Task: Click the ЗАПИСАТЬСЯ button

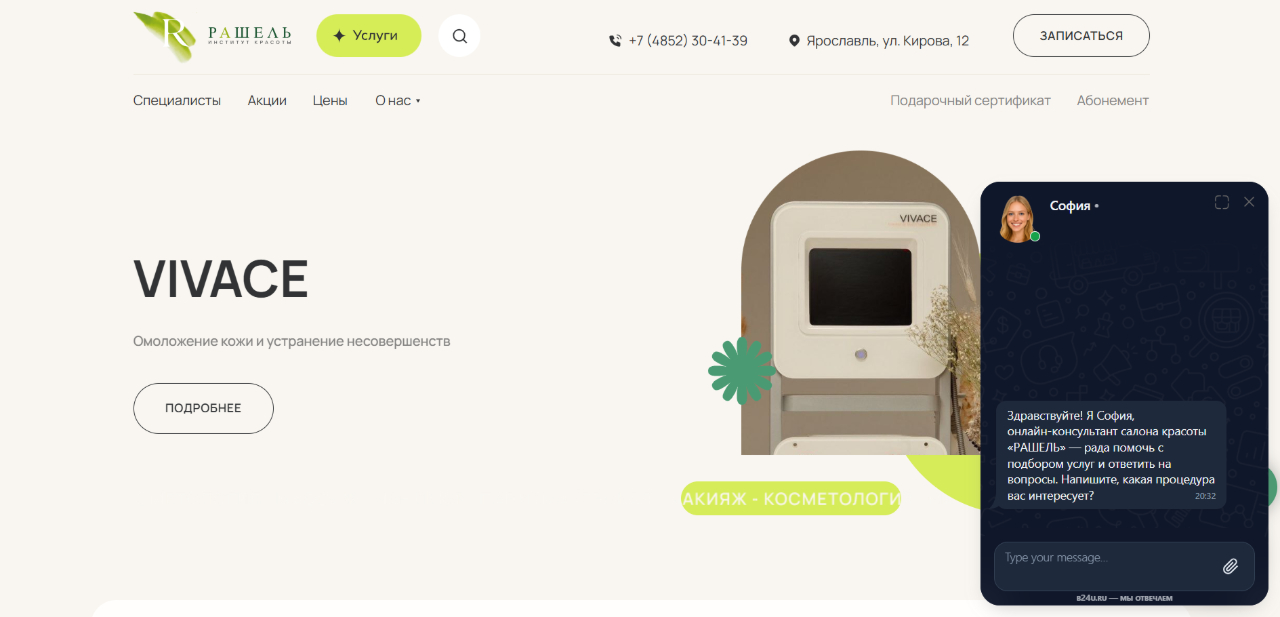Action: [1081, 36]
